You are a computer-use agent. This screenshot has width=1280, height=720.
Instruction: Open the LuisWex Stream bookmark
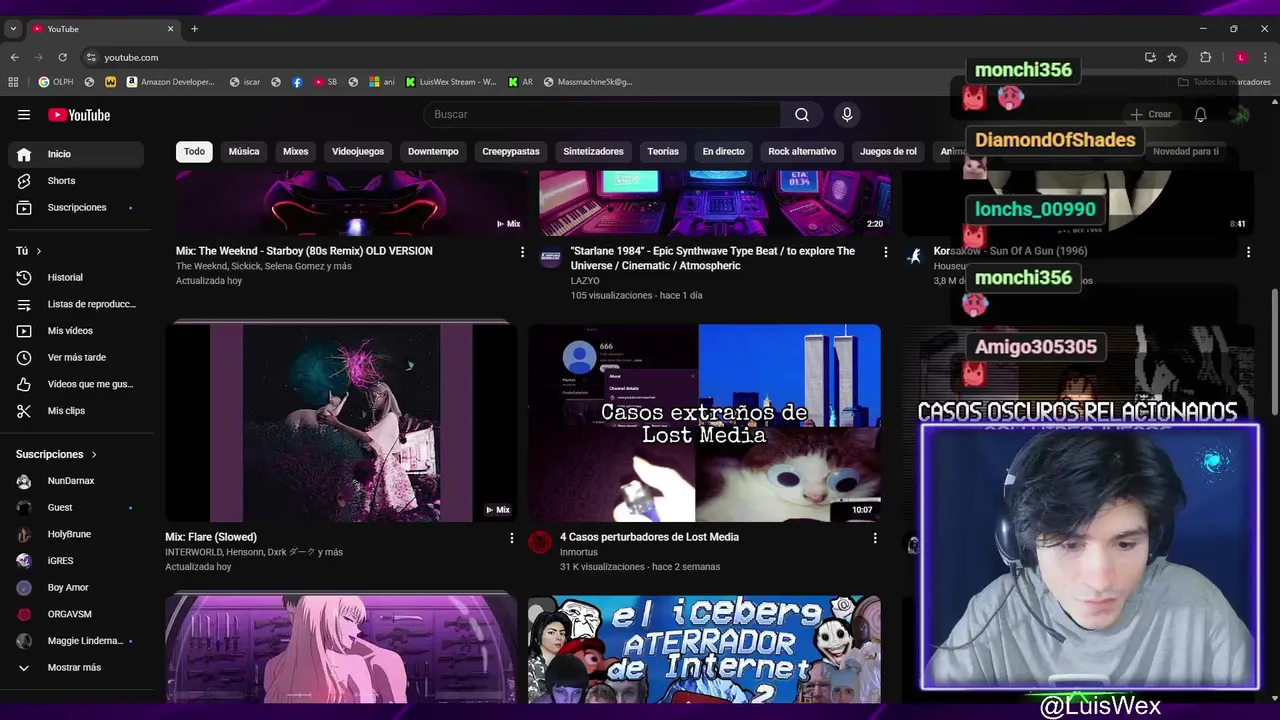[x=451, y=82]
